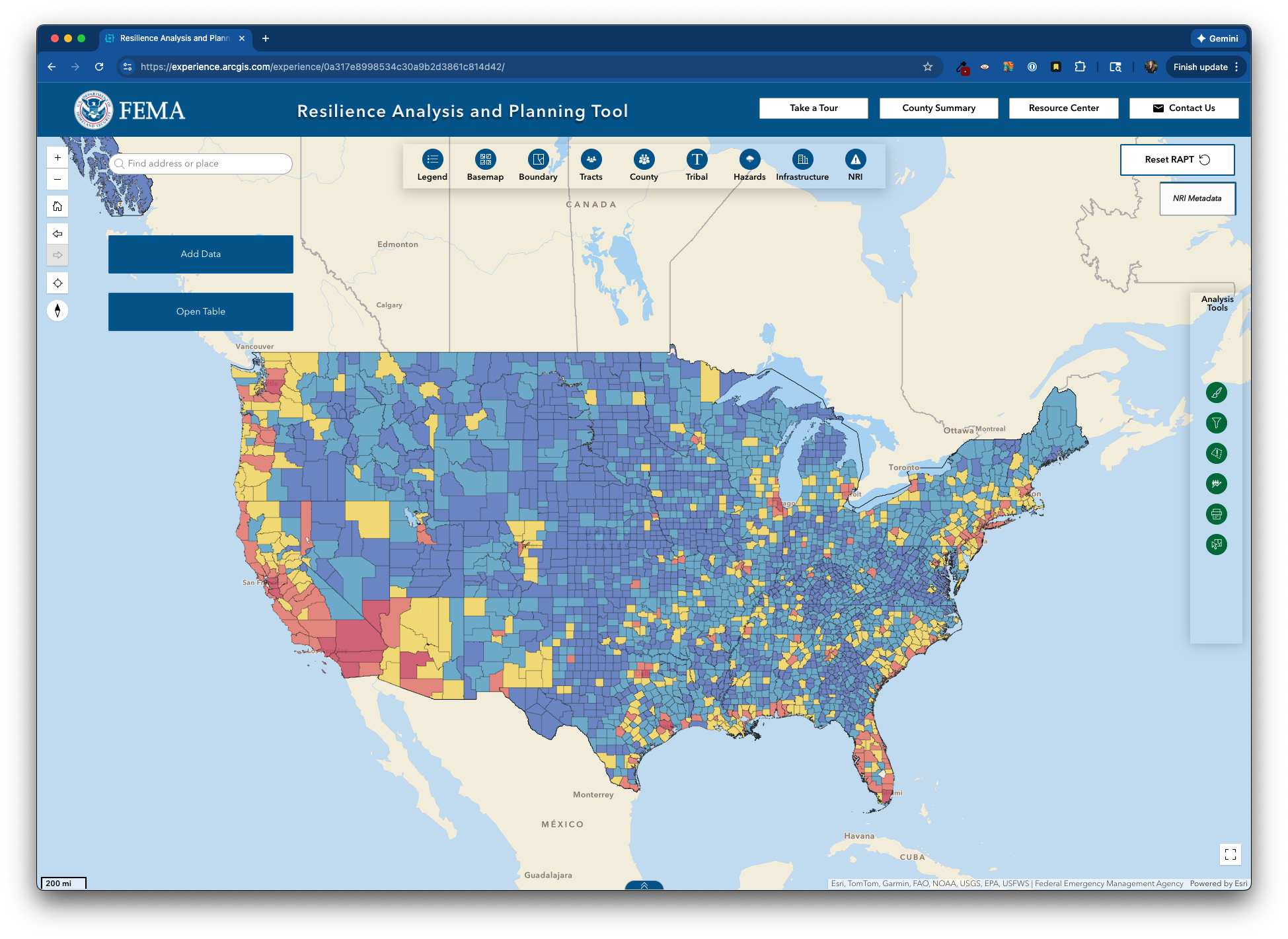Open the County Summary page
This screenshot has height=939, width=1288.
pos(938,108)
